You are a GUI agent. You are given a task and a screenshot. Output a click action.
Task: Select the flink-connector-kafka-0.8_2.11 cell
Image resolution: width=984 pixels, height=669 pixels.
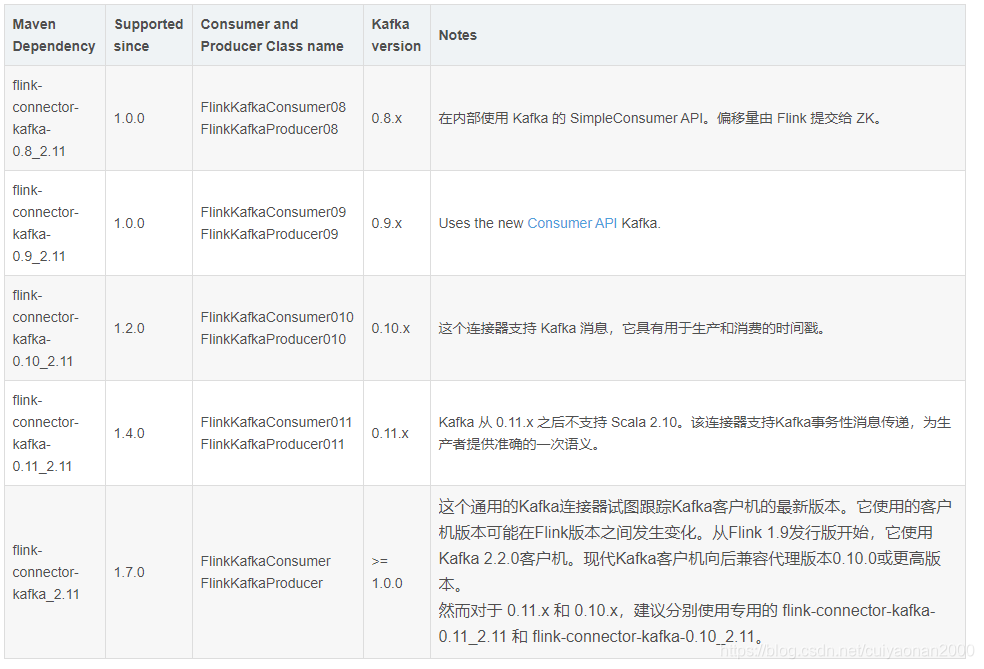point(43,118)
